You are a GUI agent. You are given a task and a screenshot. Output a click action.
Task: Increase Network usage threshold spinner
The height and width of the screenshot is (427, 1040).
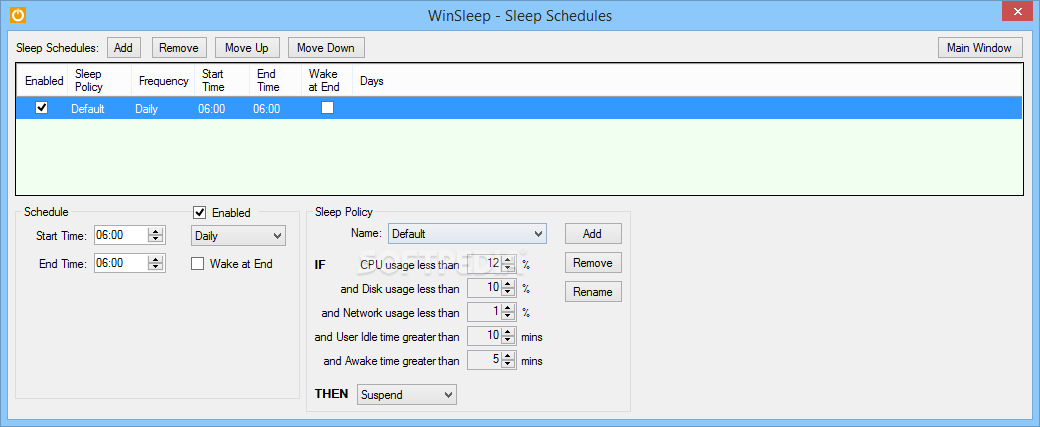pyautogui.click(x=508, y=308)
